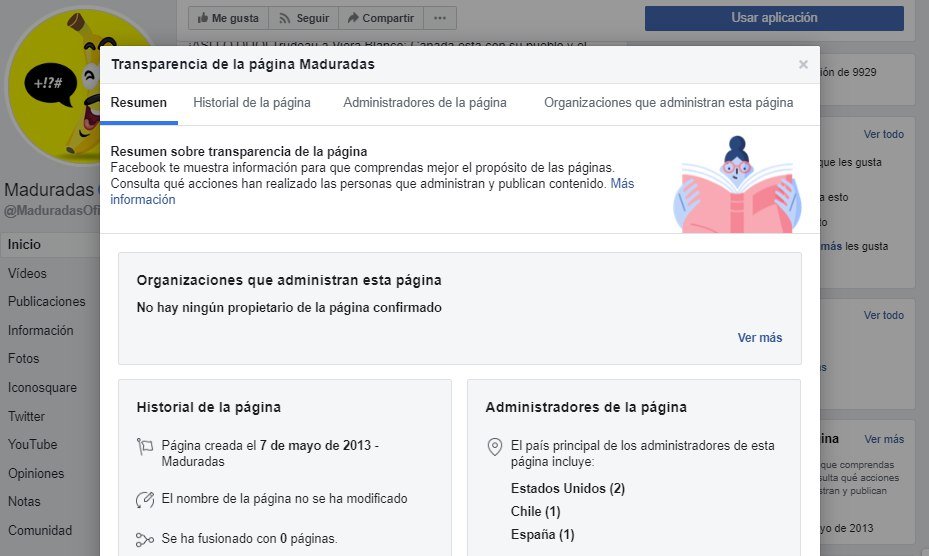Open Opiniones in the page sidebar
The image size is (929, 556).
pyautogui.click(x=36, y=473)
